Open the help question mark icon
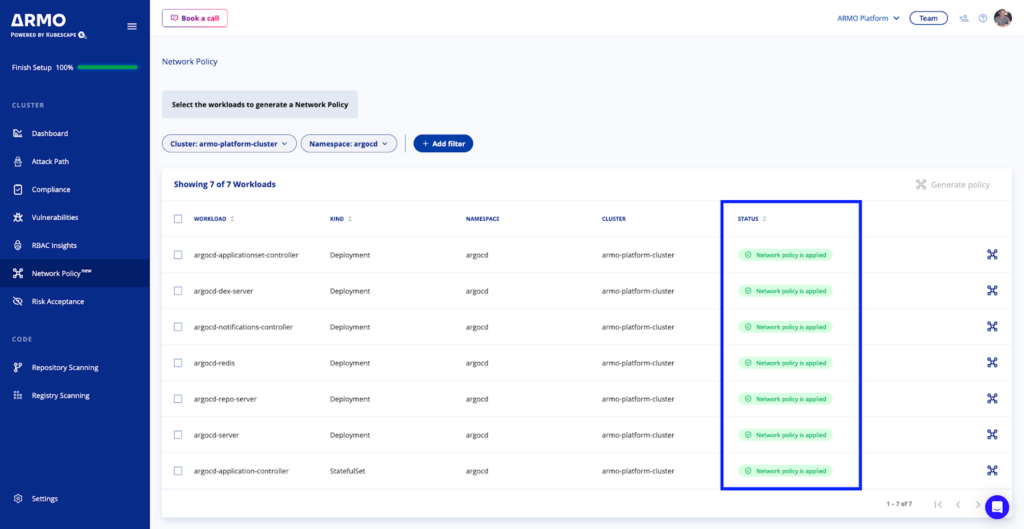1024x529 pixels. (982, 18)
